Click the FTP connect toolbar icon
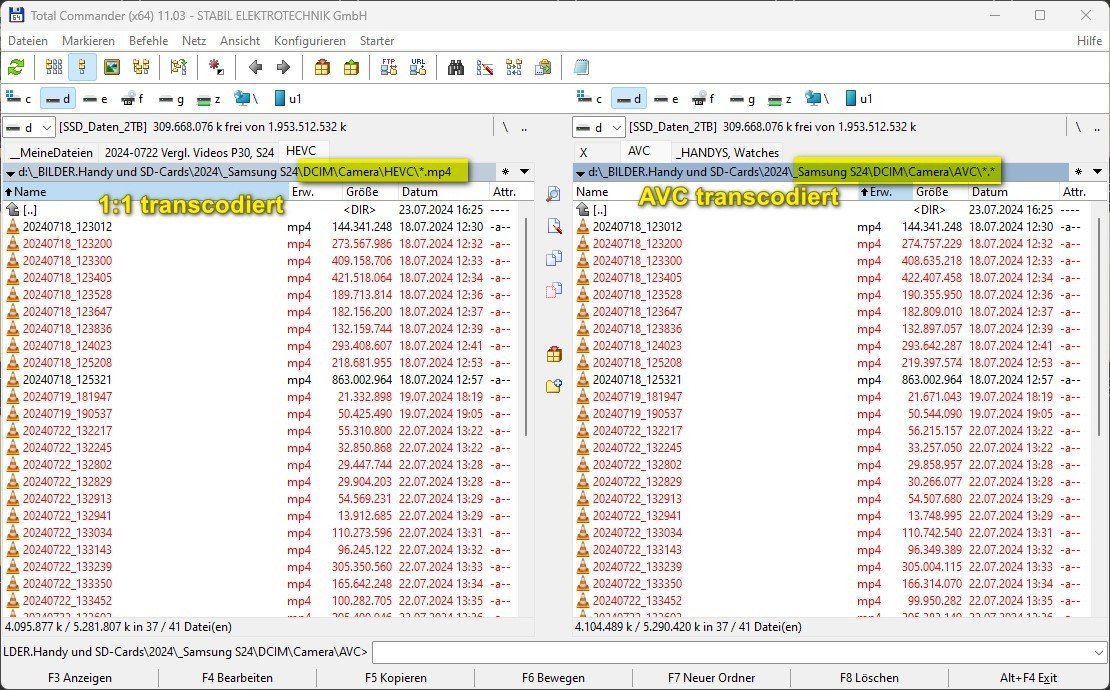 (389, 68)
